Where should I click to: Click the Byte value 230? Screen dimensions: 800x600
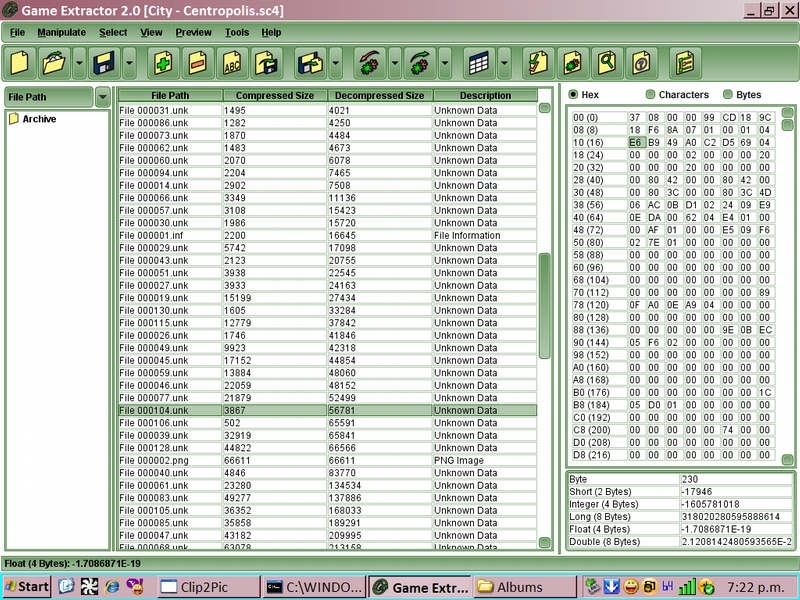click(x=737, y=480)
